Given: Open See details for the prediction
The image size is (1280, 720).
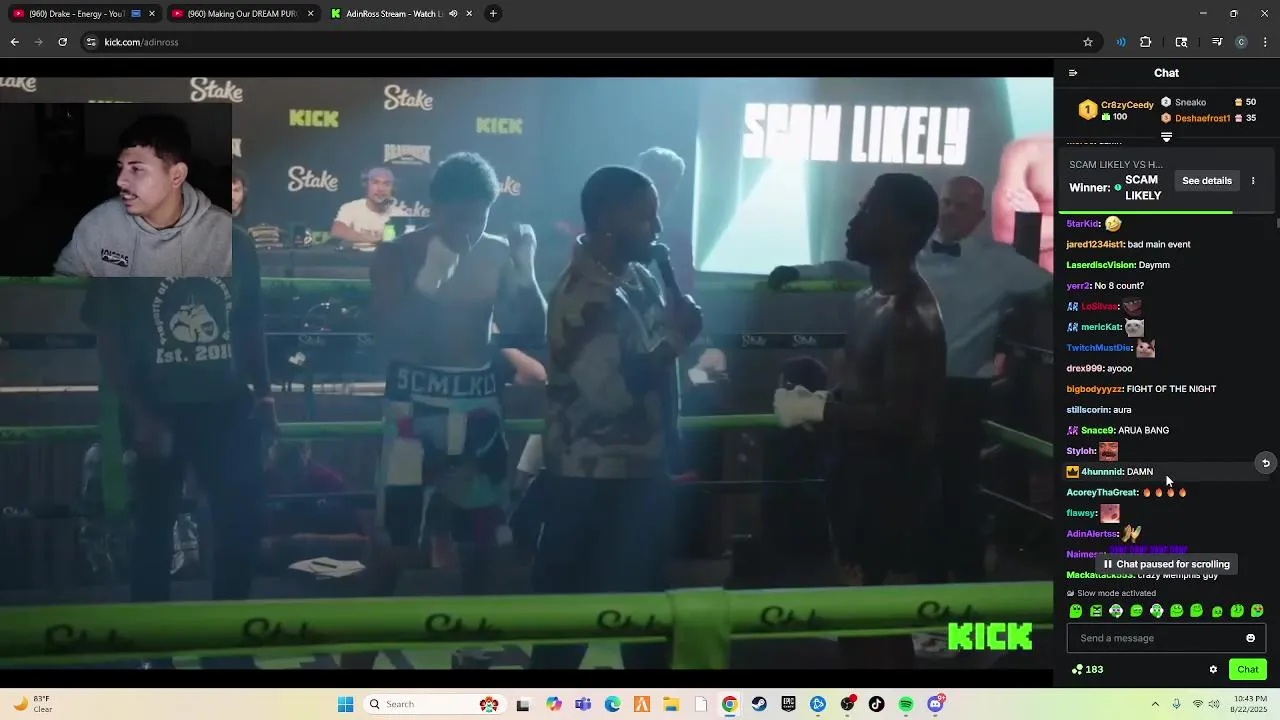Looking at the screenshot, I should pyautogui.click(x=1207, y=181).
